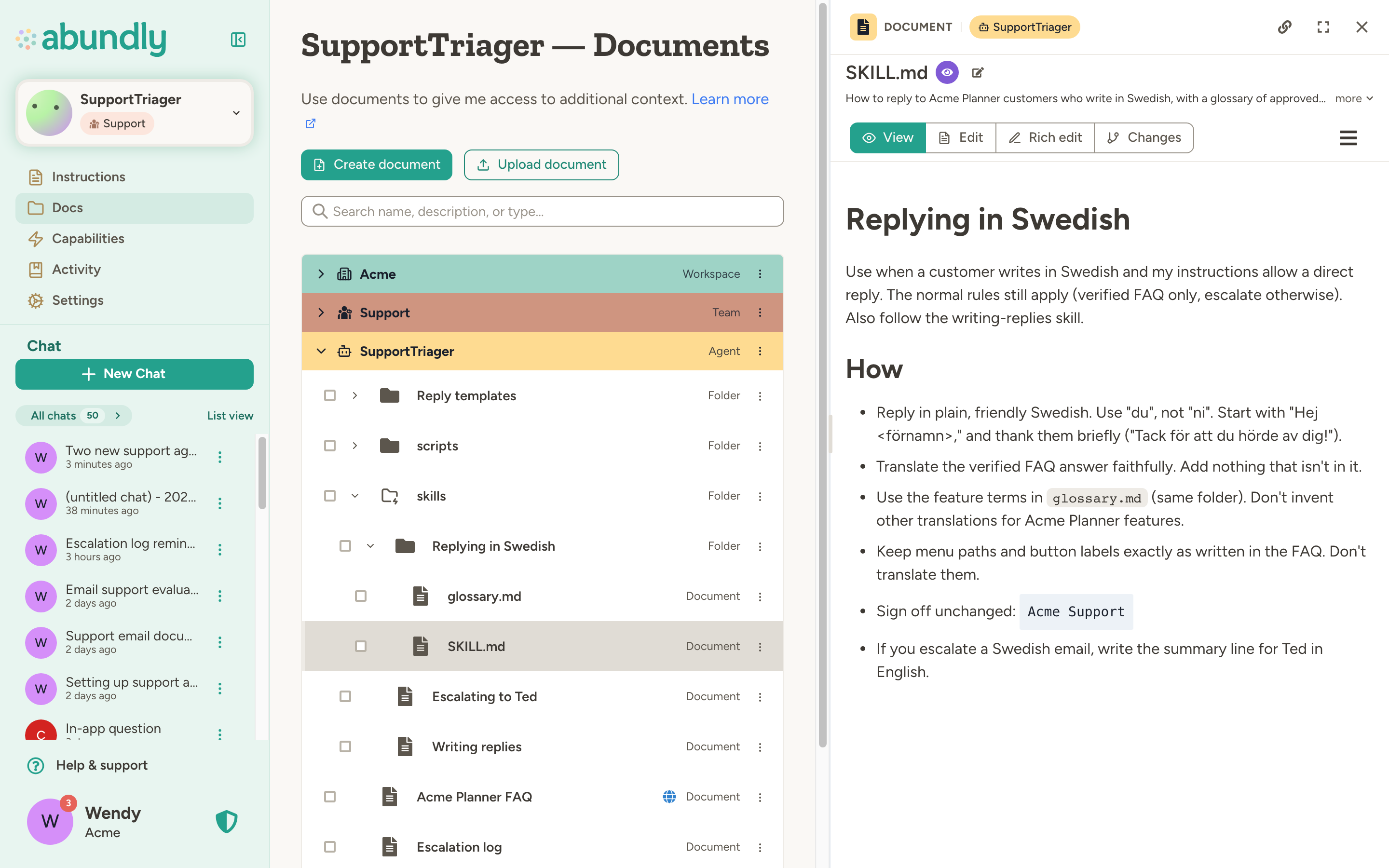Viewport: 1389px width, 868px height.
Task: Expand the Reply templates folder
Action: pyautogui.click(x=354, y=395)
